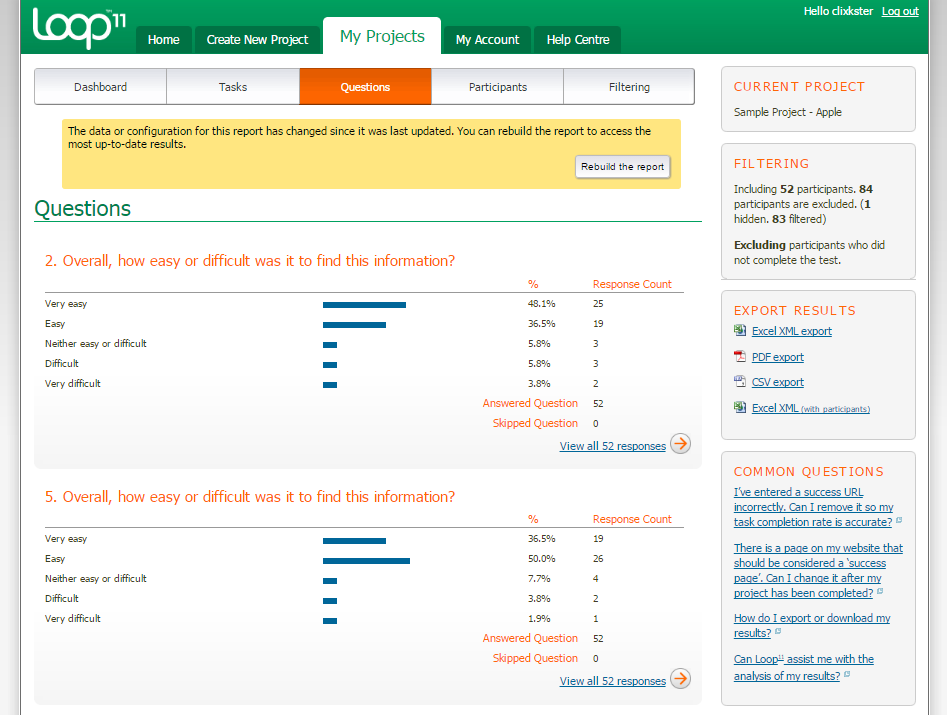Click the Rebuild the report button
The height and width of the screenshot is (715, 947).
click(623, 167)
